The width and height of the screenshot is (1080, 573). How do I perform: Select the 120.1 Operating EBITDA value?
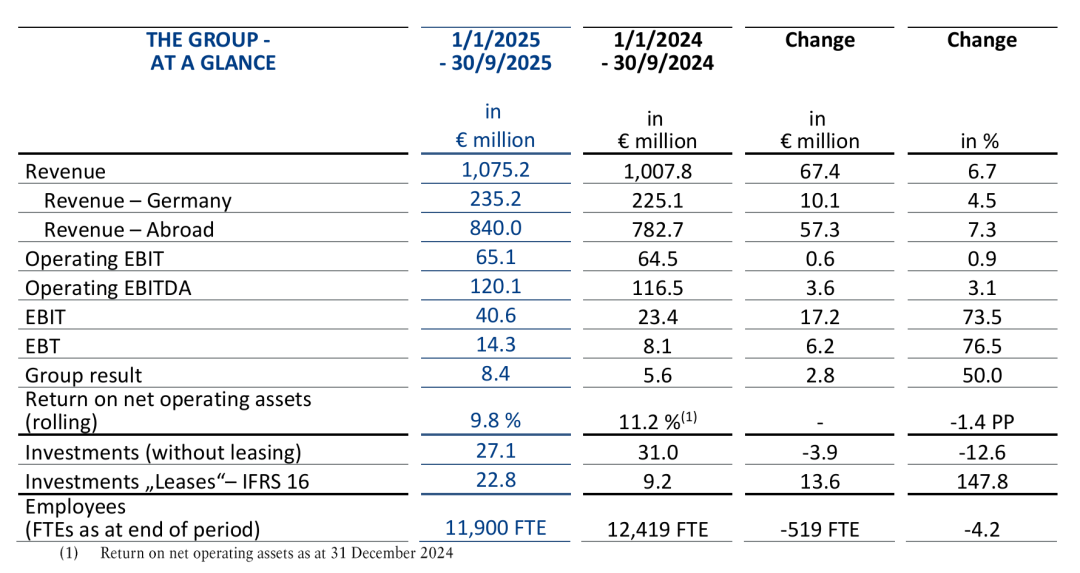[x=495, y=288]
